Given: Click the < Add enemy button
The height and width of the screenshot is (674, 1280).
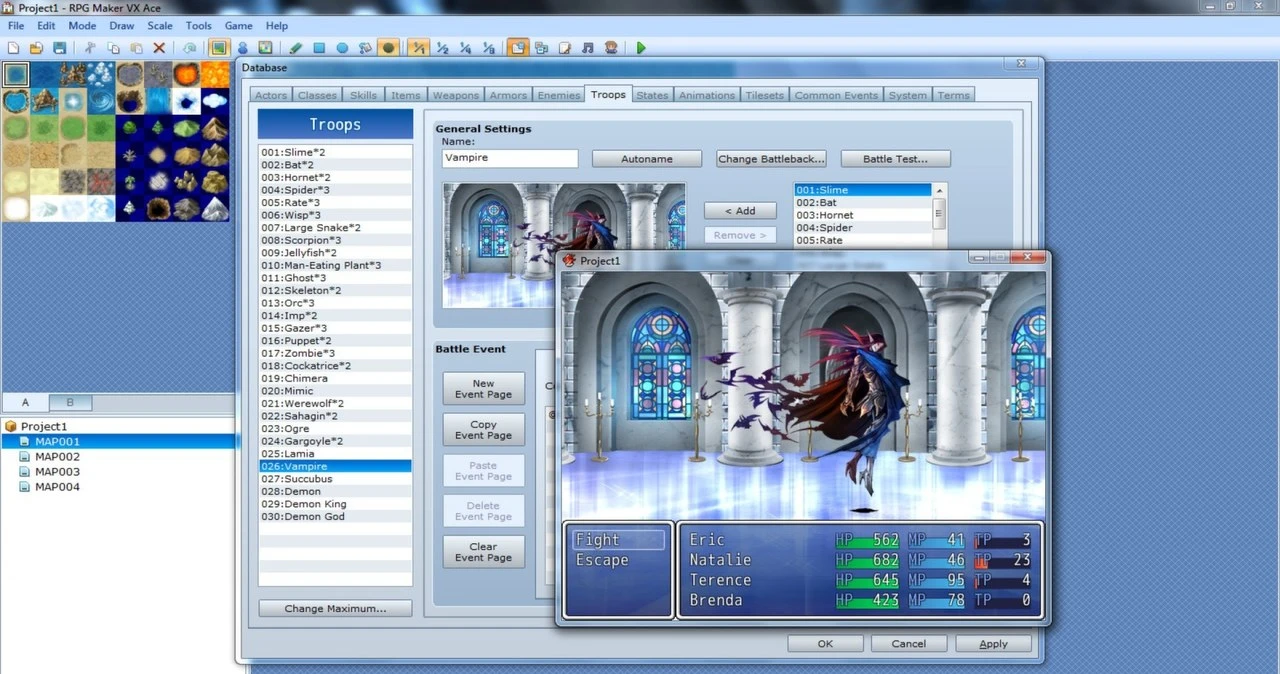Looking at the screenshot, I should pos(740,211).
